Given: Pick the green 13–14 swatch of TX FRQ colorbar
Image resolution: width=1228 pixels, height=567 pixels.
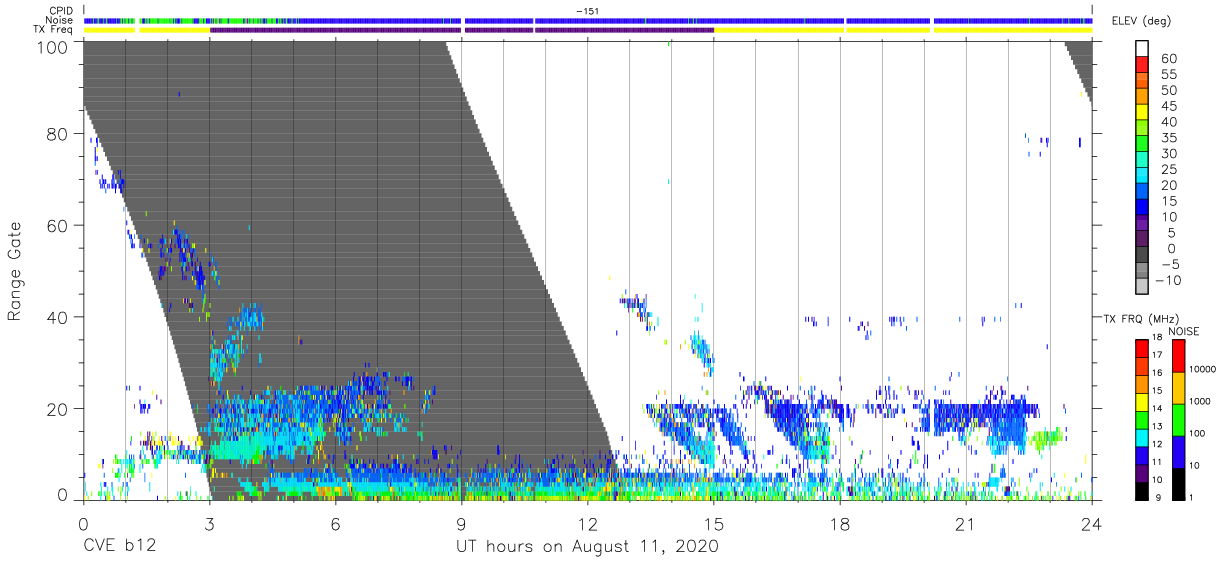Looking at the screenshot, I should pos(1142,420).
